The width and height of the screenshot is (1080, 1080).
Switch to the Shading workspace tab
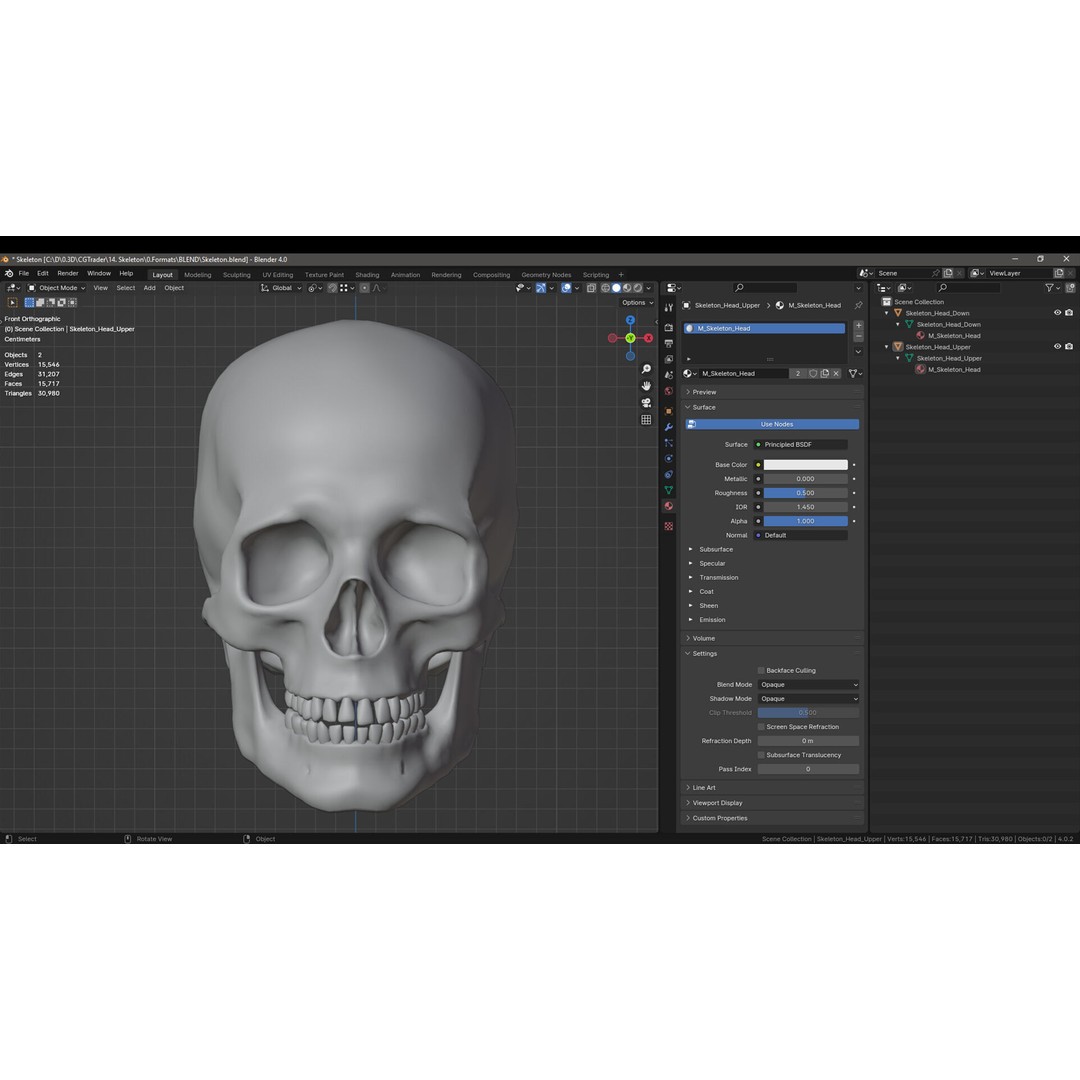coord(367,274)
